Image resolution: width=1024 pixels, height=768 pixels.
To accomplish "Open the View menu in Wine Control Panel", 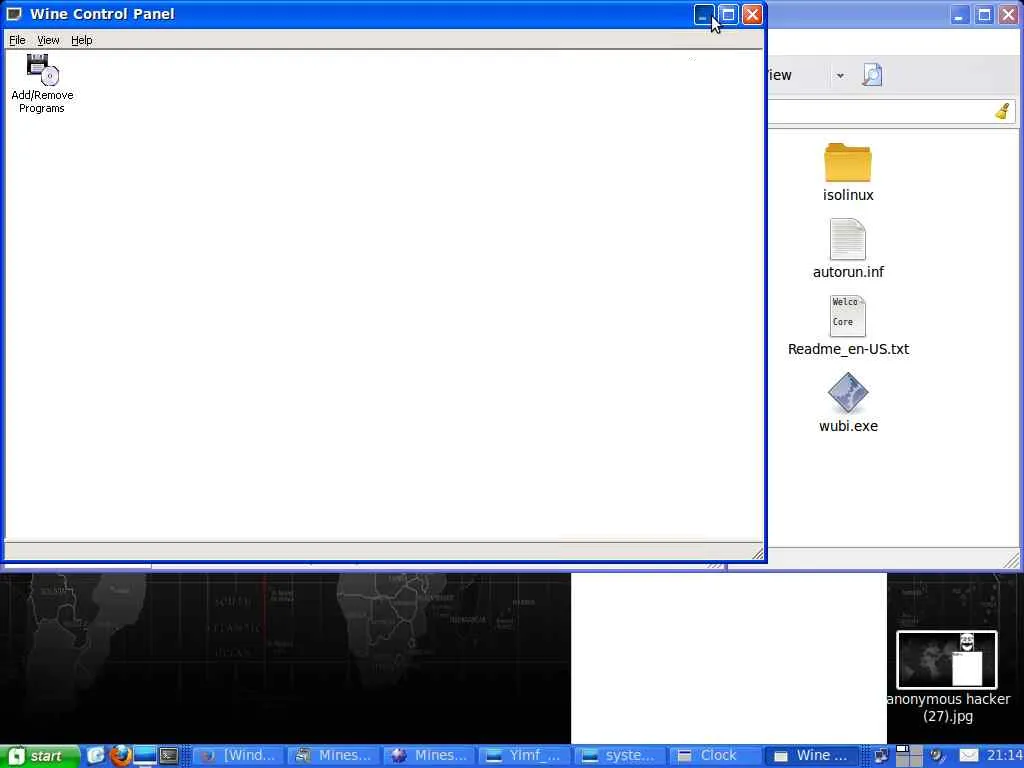I will point(48,40).
